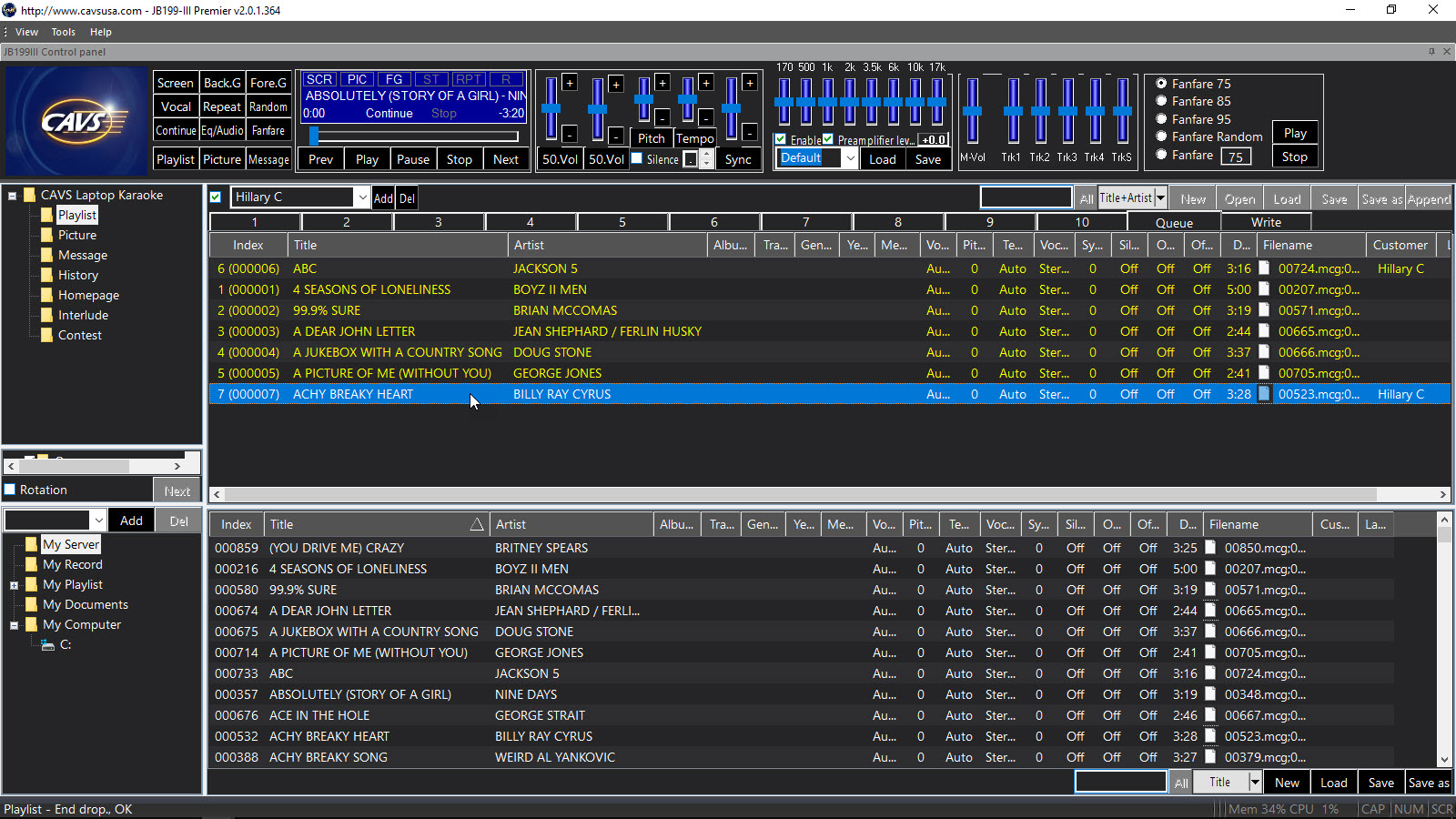The width and height of the screenshot is (1456, 819).
Task: Select the Fanfare 95 radio button
Action: click(x=1161, y=119)
